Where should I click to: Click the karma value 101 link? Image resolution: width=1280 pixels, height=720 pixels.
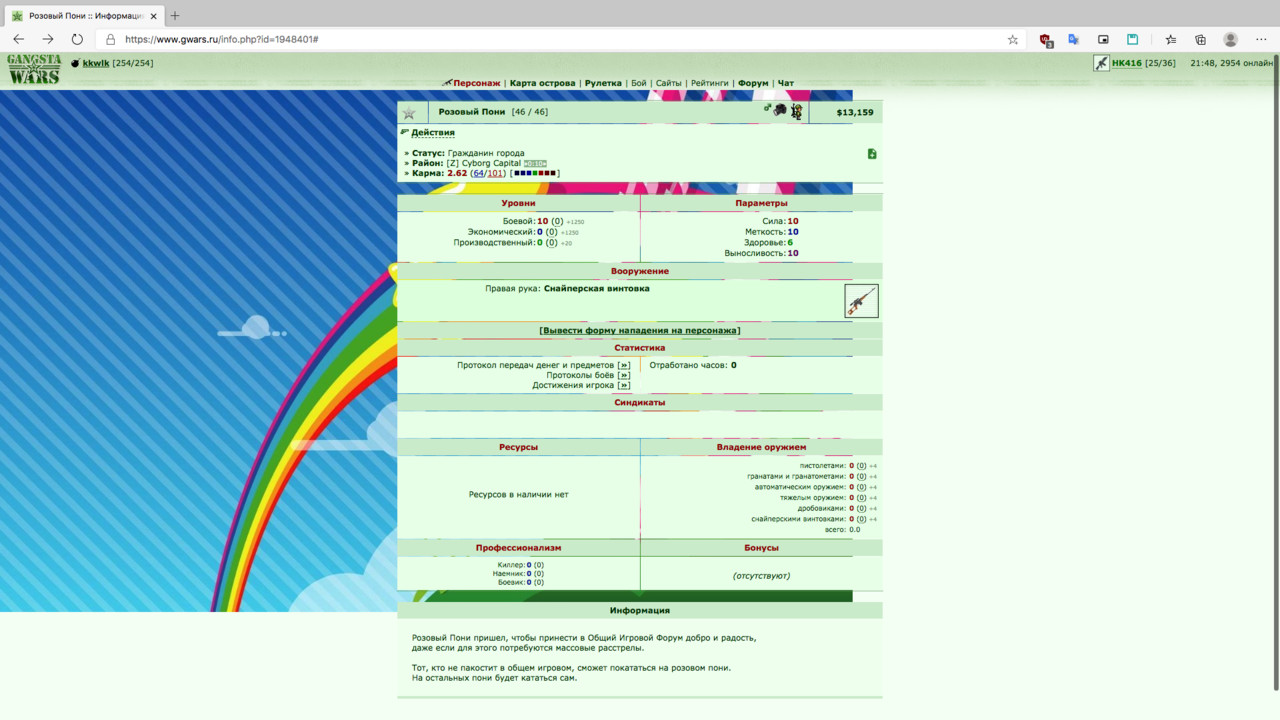point(495,173)
